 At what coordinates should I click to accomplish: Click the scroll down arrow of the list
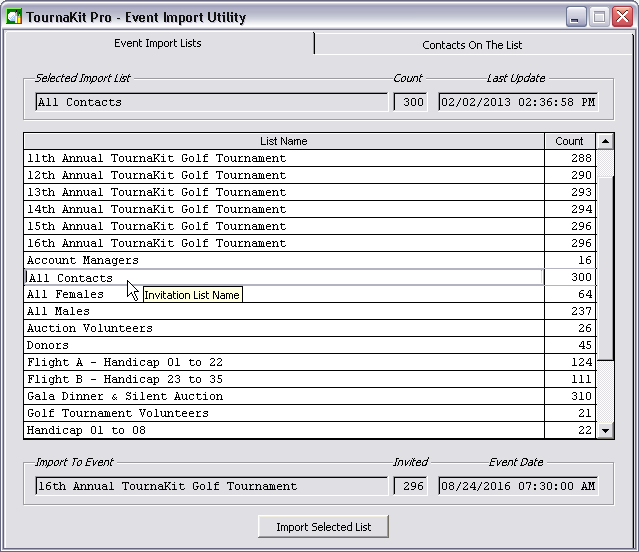[605, 431]
